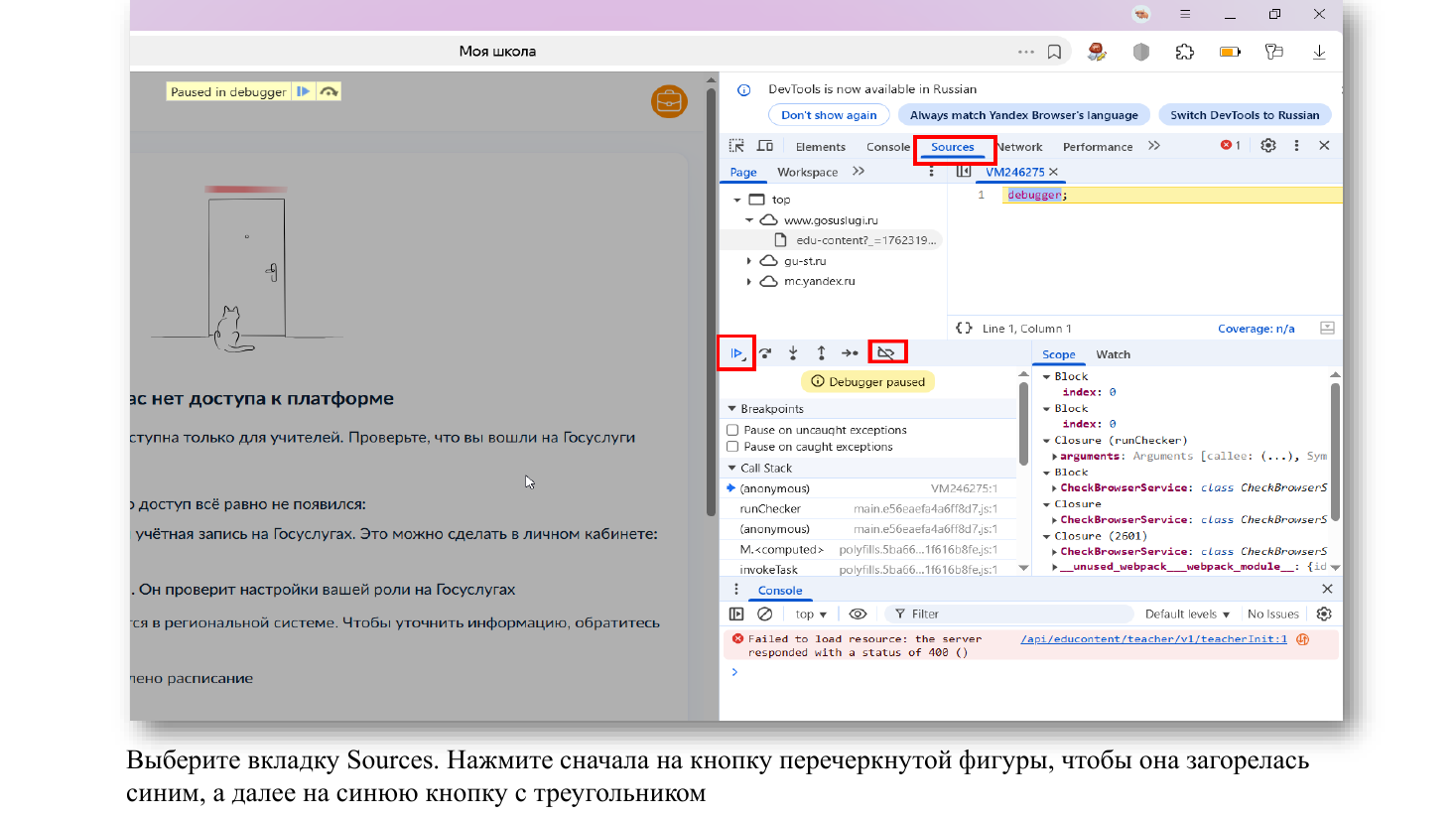Switch to the Performance tab
Viewport: 1456px width, 819px height.
point(1098,147)
